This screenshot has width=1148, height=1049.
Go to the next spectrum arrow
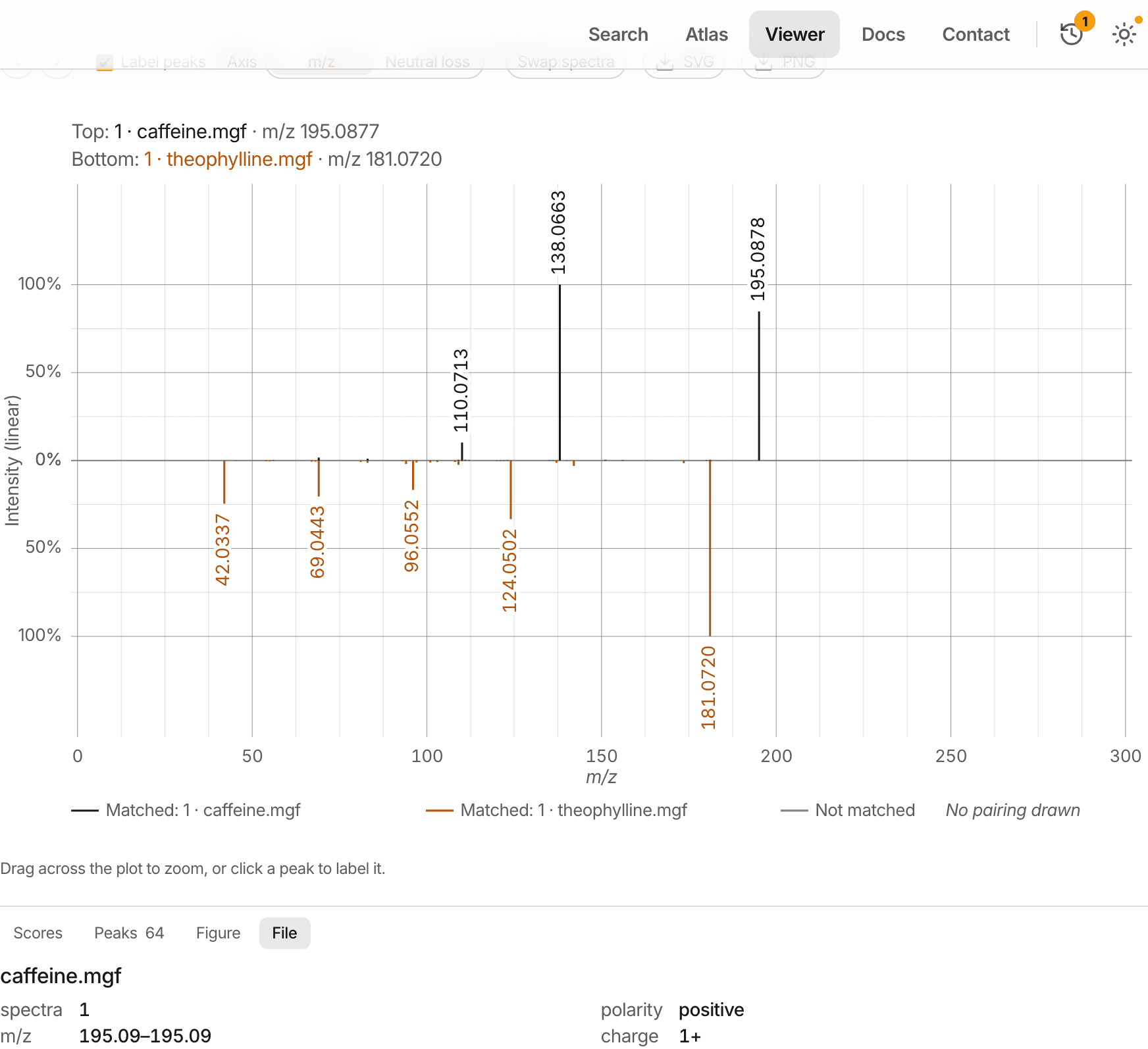coord(57,63)
